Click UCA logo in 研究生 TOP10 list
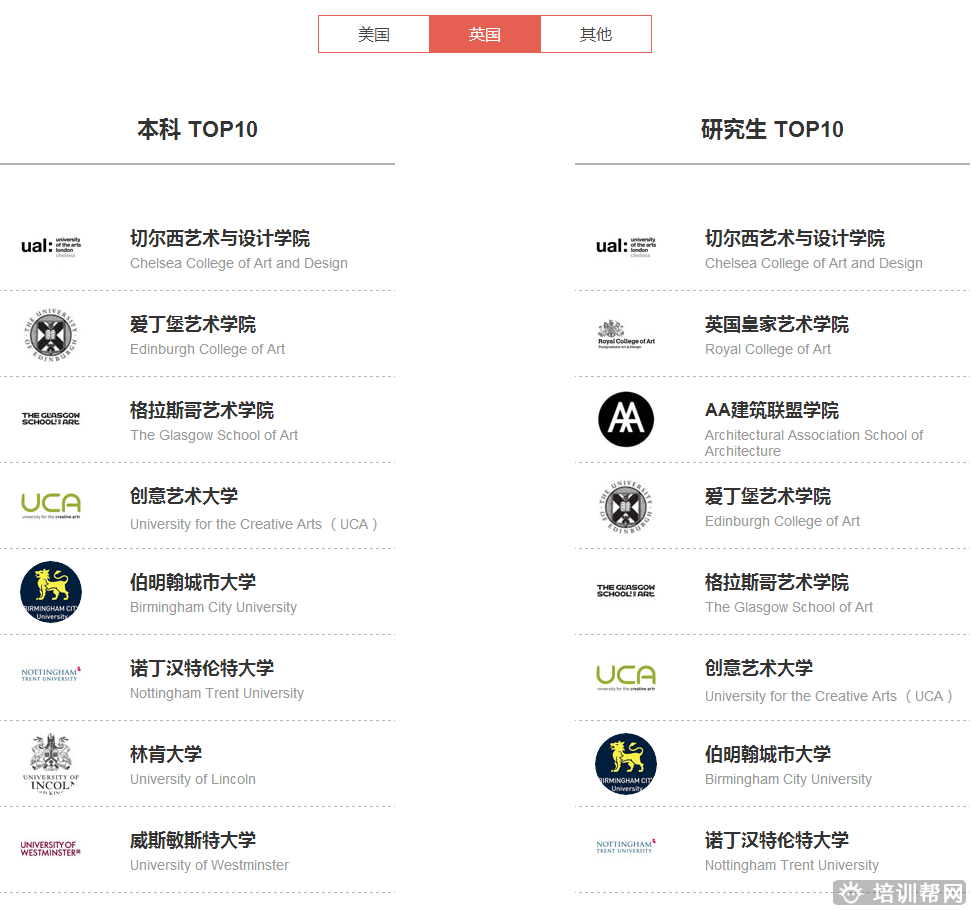 tap(626, 677)
